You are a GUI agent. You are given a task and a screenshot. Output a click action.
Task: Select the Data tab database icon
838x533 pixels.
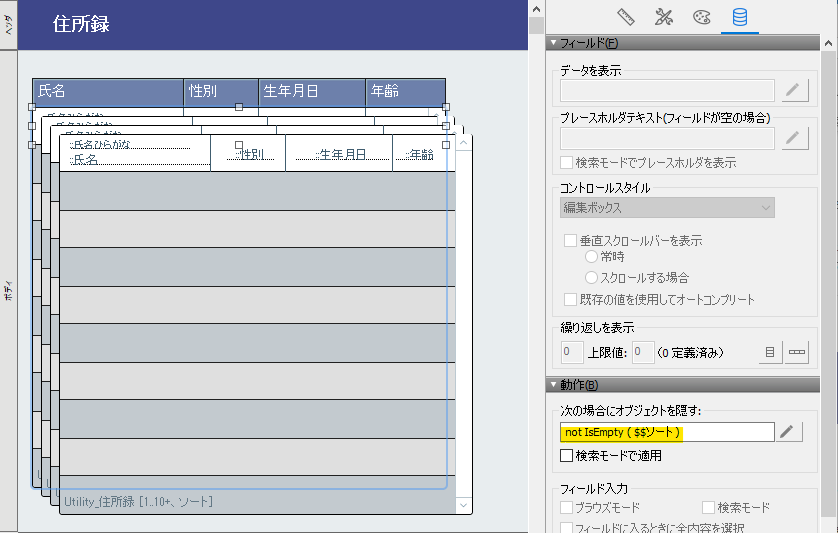click(740, 17)
